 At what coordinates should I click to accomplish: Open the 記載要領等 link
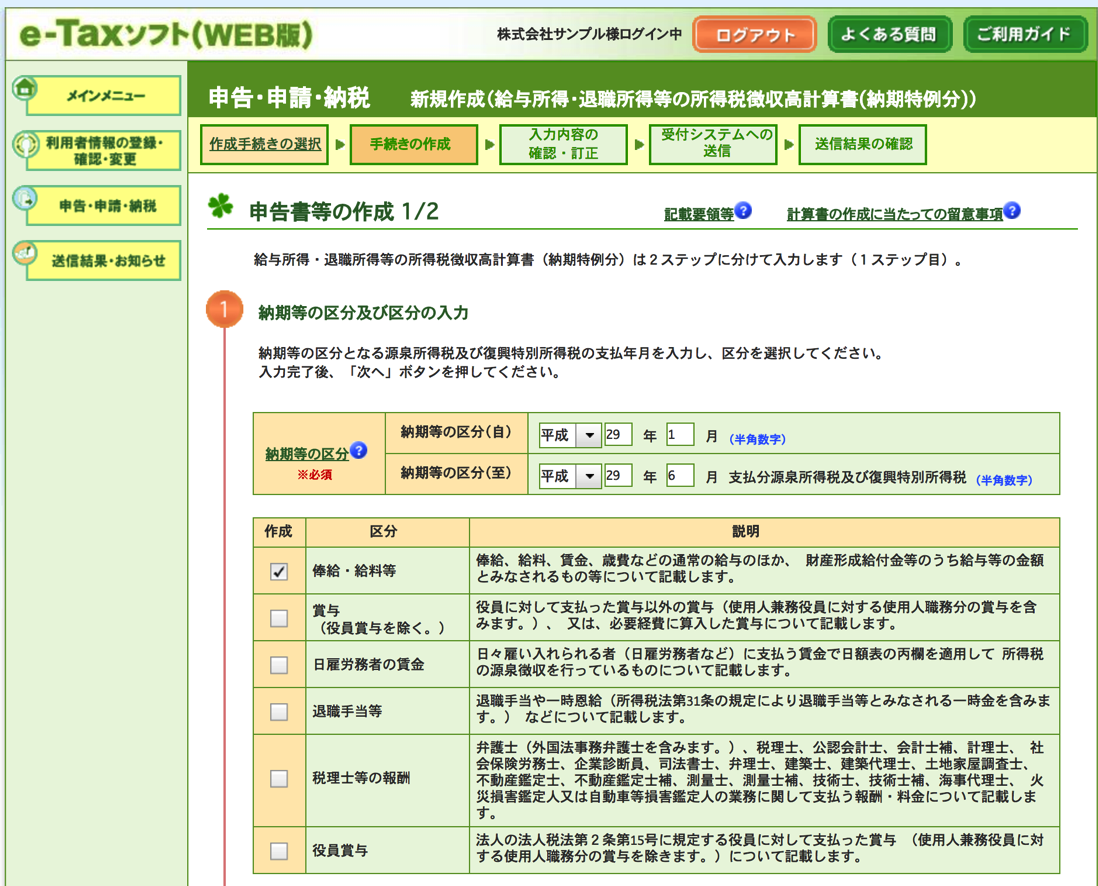pos(698,214)
